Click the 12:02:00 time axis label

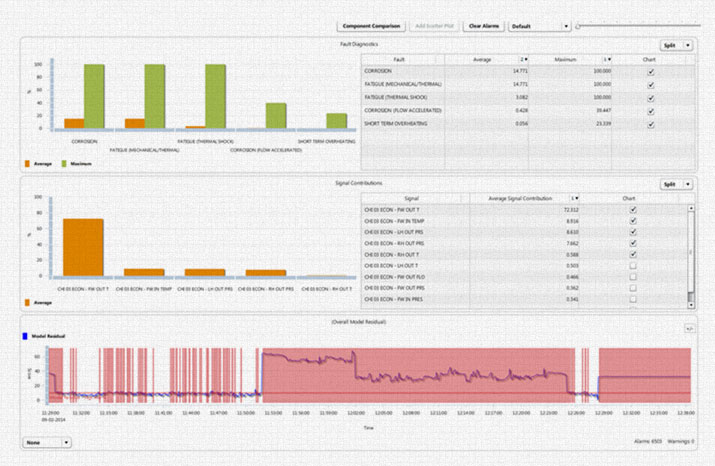coord(356,413)
